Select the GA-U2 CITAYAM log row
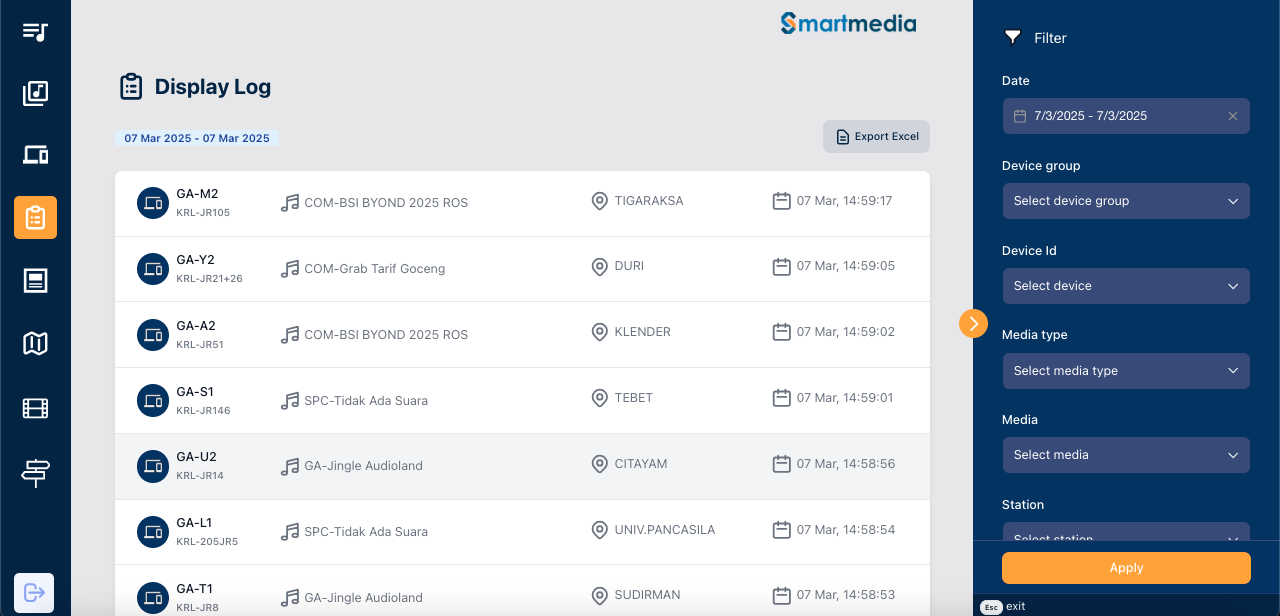The image size is (1280, 616). coord(522,466)
